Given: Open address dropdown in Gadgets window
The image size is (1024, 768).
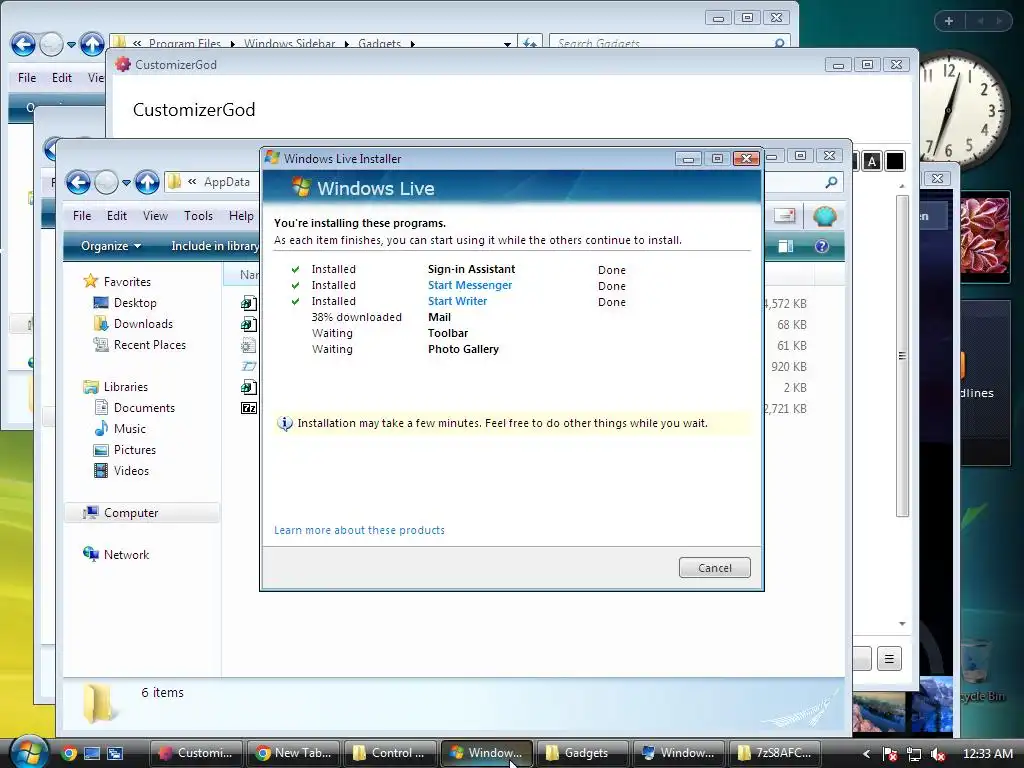Looking at the screenshot, I should (507, 44).
